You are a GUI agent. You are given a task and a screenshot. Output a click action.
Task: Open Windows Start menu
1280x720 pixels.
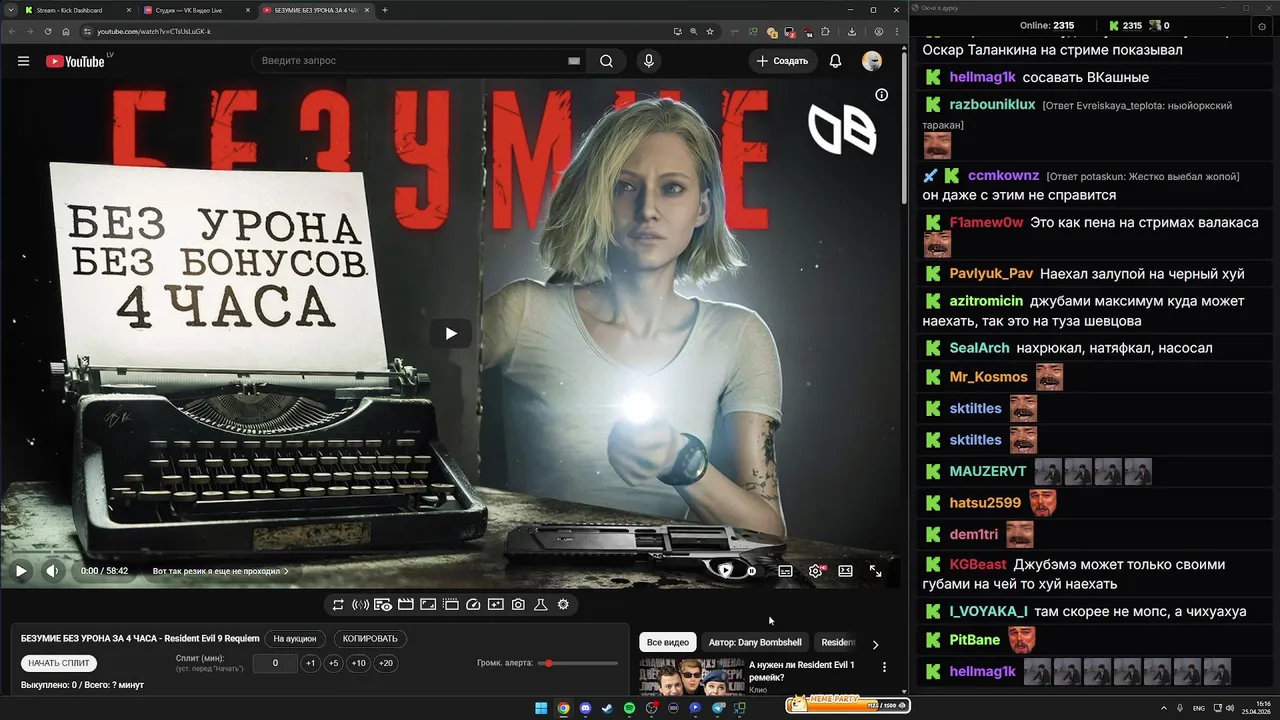pyautogui.click(x=541, y=708)
